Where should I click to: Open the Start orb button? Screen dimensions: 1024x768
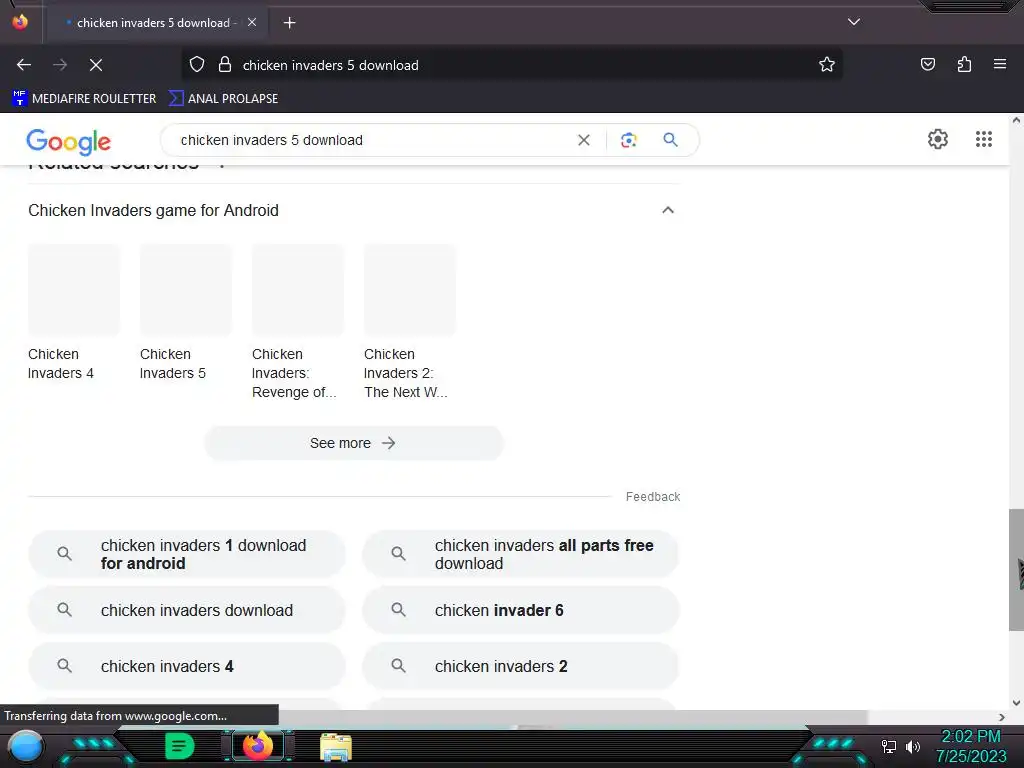click(x=26, y=746)
